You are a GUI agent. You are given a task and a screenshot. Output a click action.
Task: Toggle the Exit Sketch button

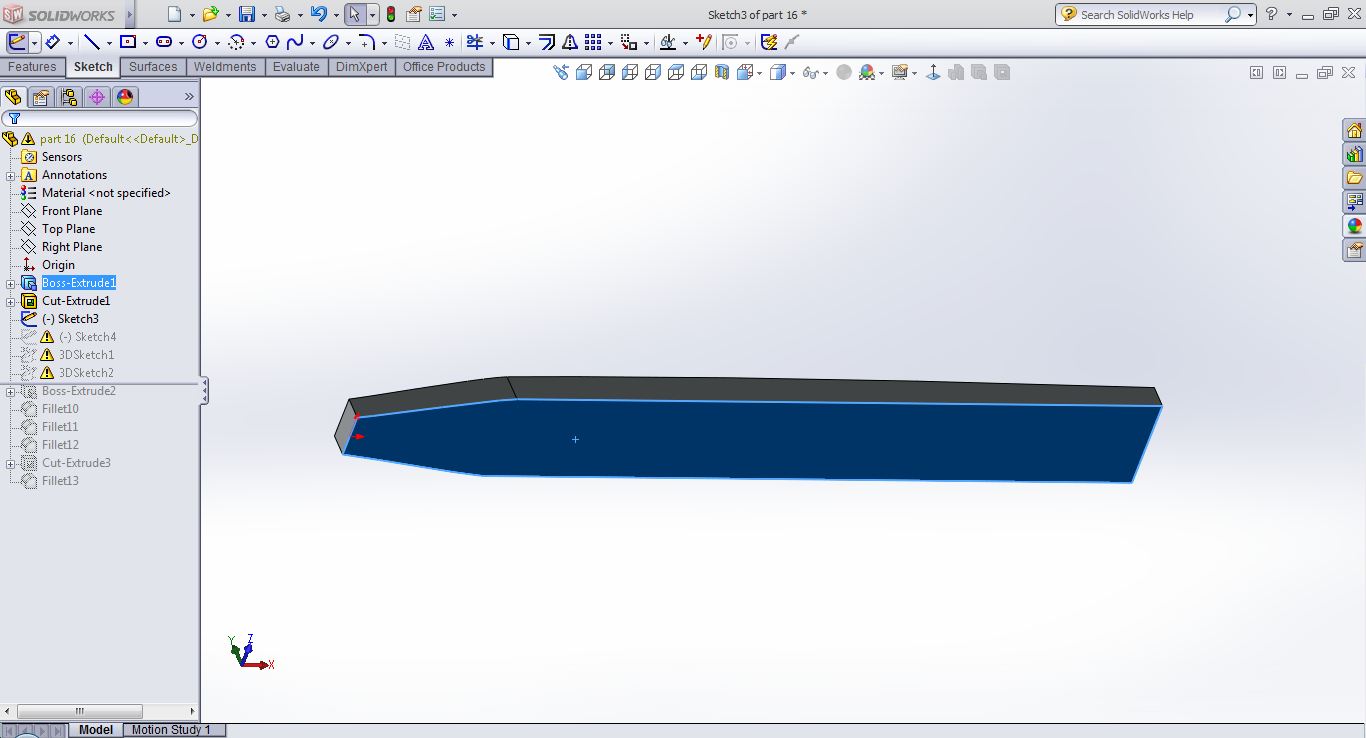[x=17, y=42]
